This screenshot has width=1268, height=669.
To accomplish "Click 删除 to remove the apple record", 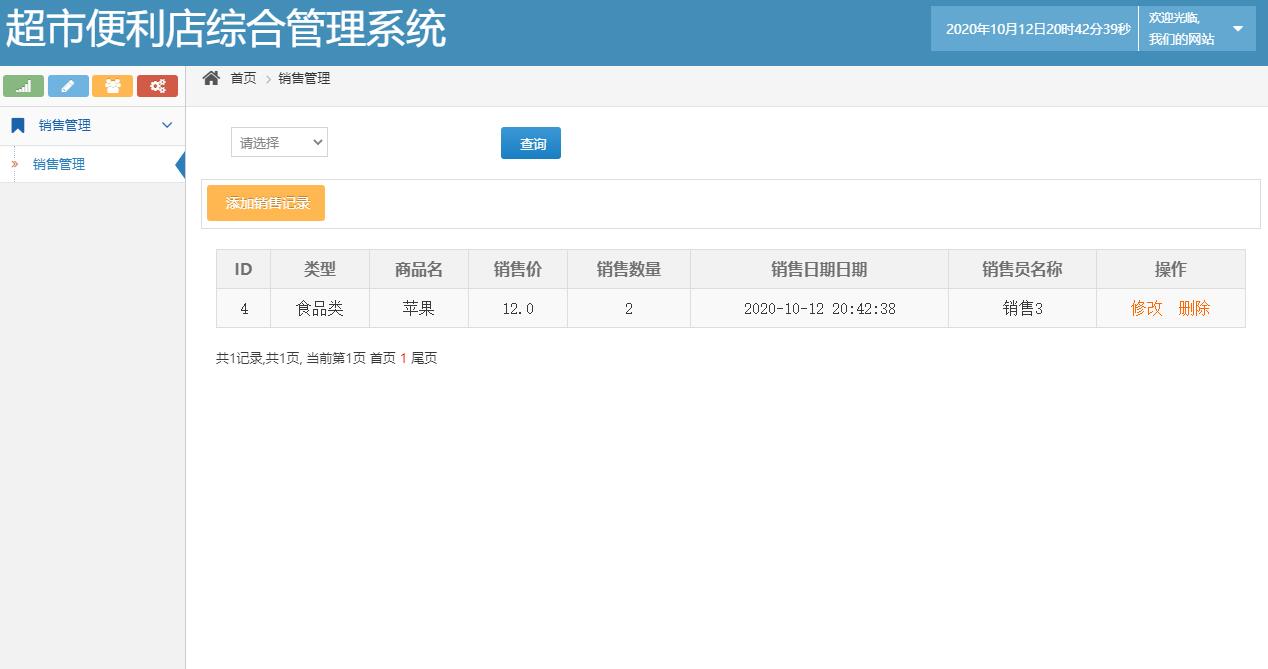I will 1196,308.
